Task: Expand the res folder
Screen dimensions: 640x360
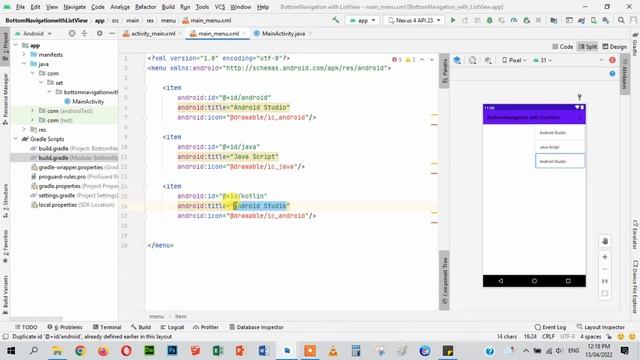Action: [24, 129]
